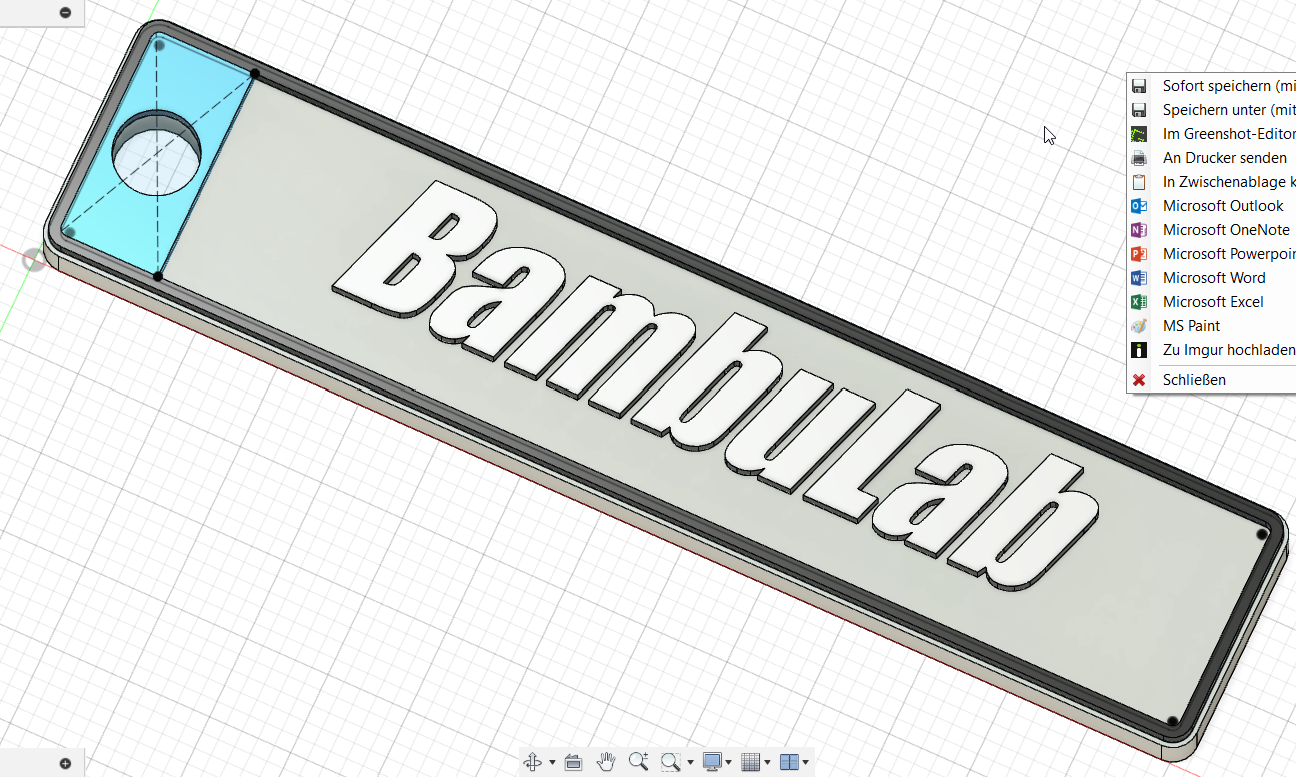The height and width of the screenshot is (777, 1296).
Task: Choose Sofort speichern in Greenshot menu
Action: point(1212,86)
